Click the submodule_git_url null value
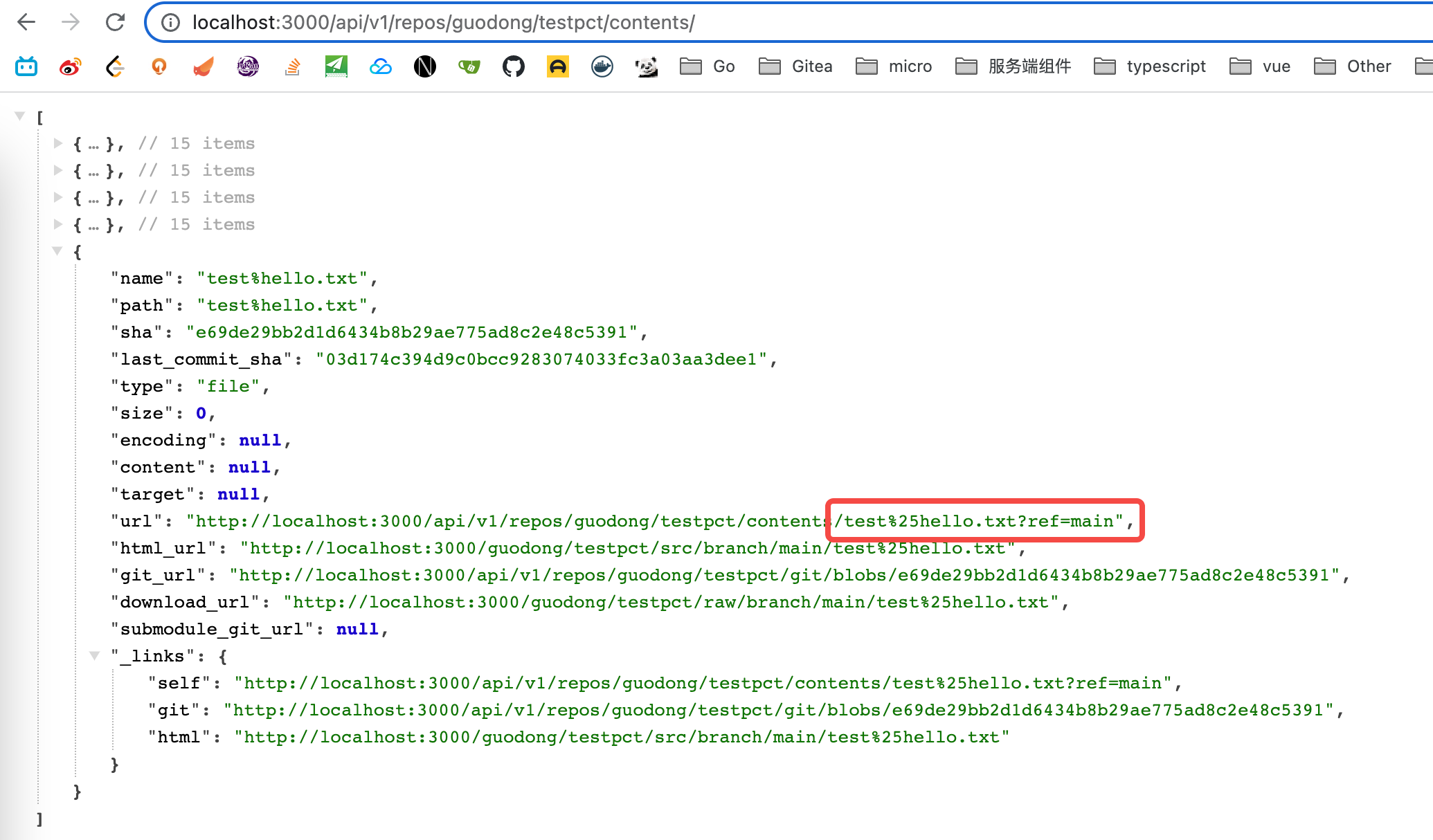 (357, 629)
